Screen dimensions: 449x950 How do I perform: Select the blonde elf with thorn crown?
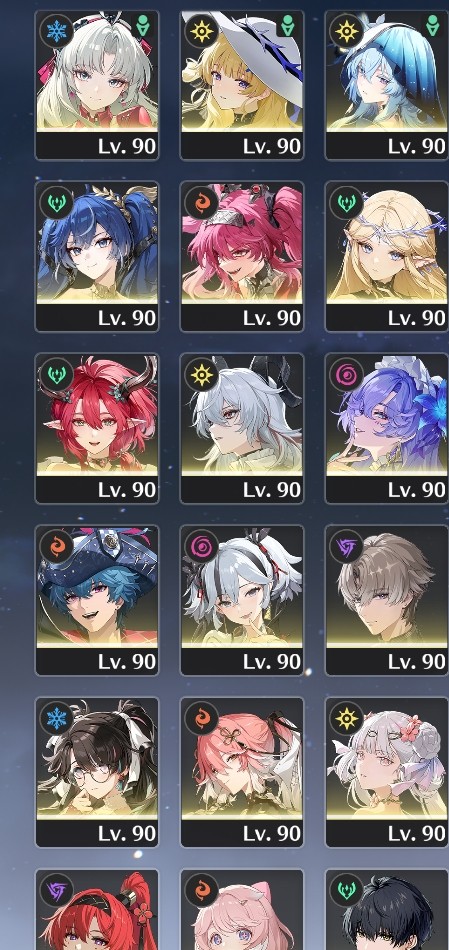[387, 257]
